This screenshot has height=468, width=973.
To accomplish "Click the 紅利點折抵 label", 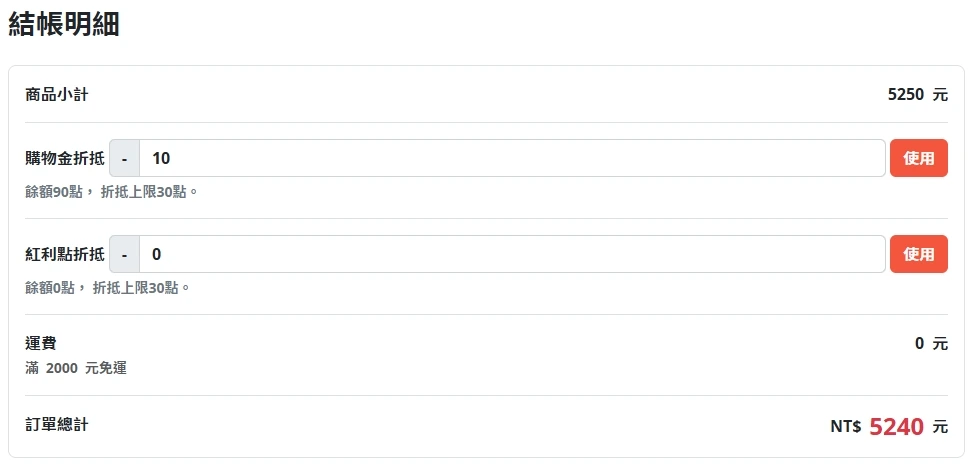I will 64,254.
